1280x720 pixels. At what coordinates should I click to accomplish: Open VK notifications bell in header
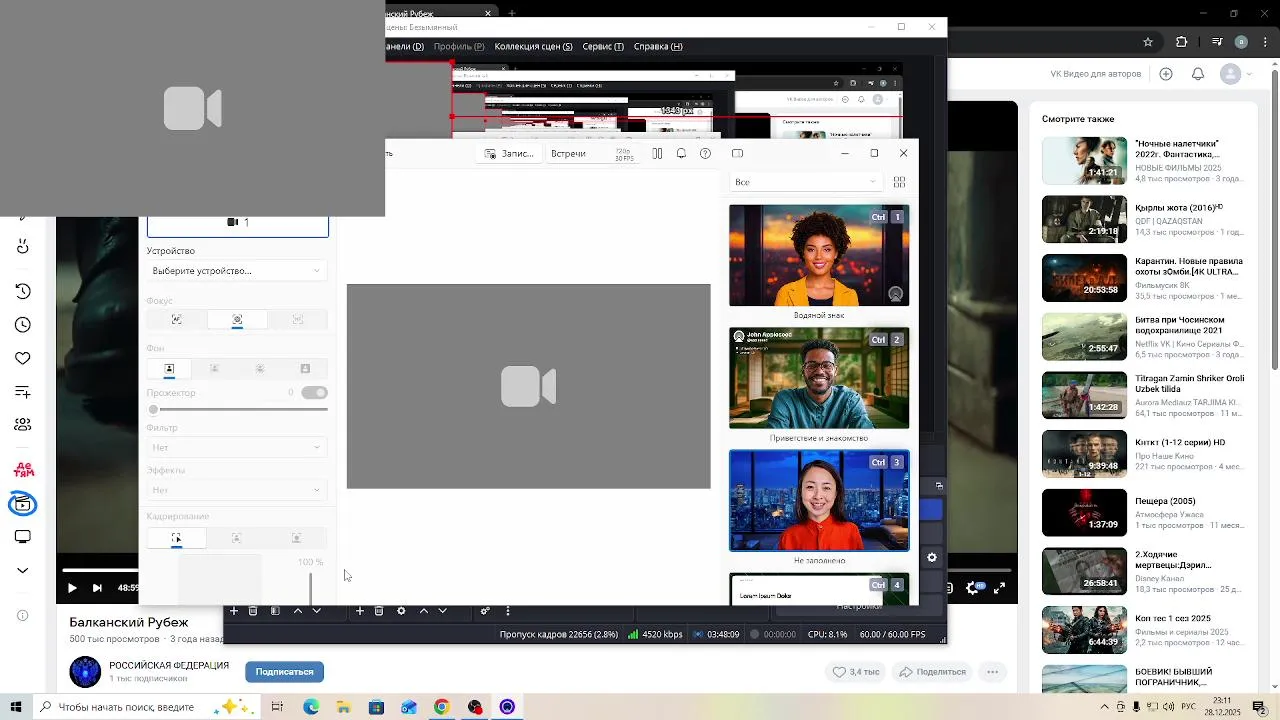click(1197, 74)
